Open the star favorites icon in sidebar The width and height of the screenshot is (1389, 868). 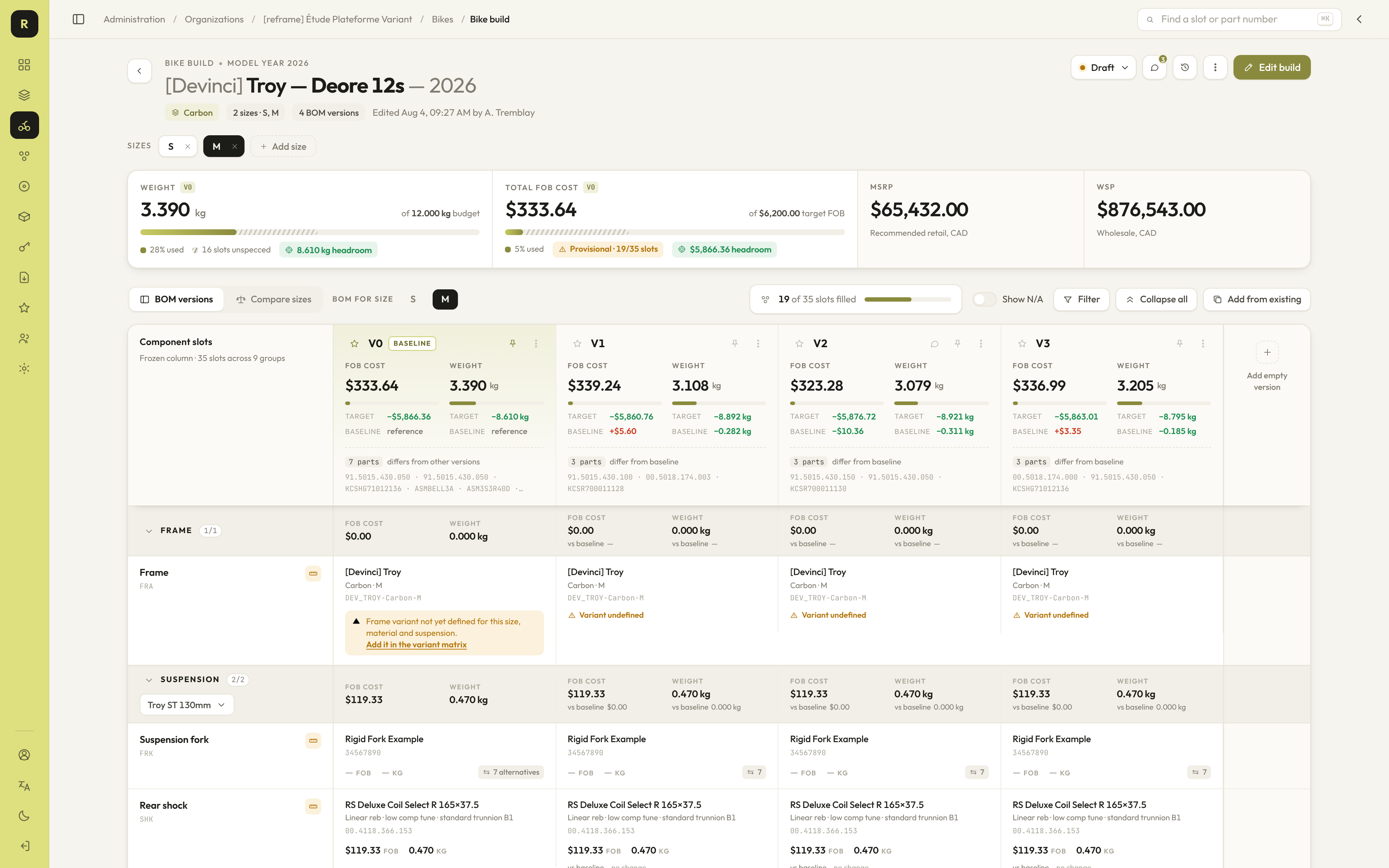[24, 308]
